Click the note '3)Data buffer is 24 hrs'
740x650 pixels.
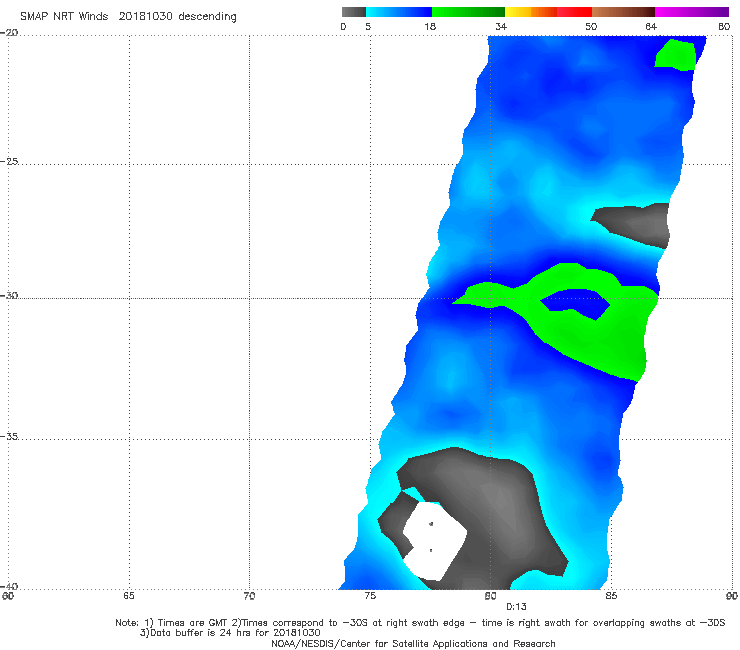coord(230,633)
